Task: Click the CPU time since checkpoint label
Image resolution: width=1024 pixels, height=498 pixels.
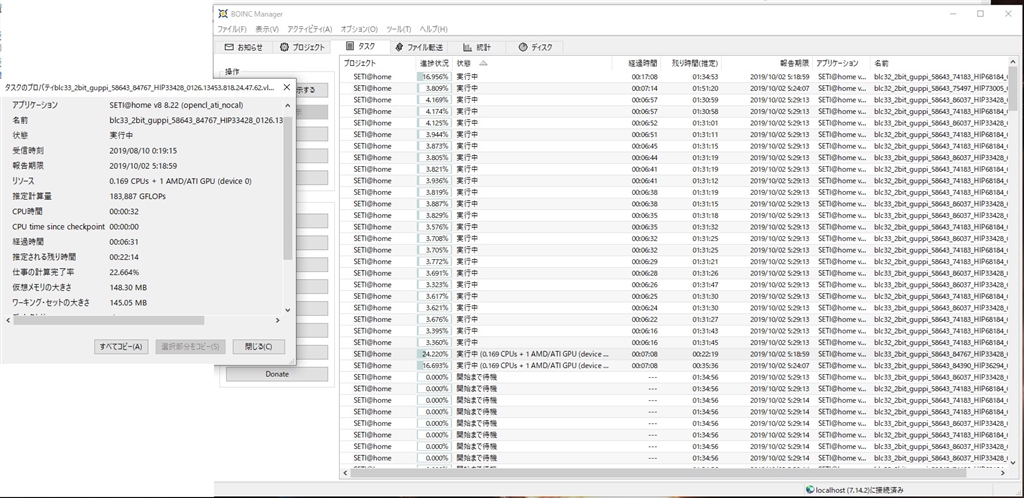Action: click(58, 226)
